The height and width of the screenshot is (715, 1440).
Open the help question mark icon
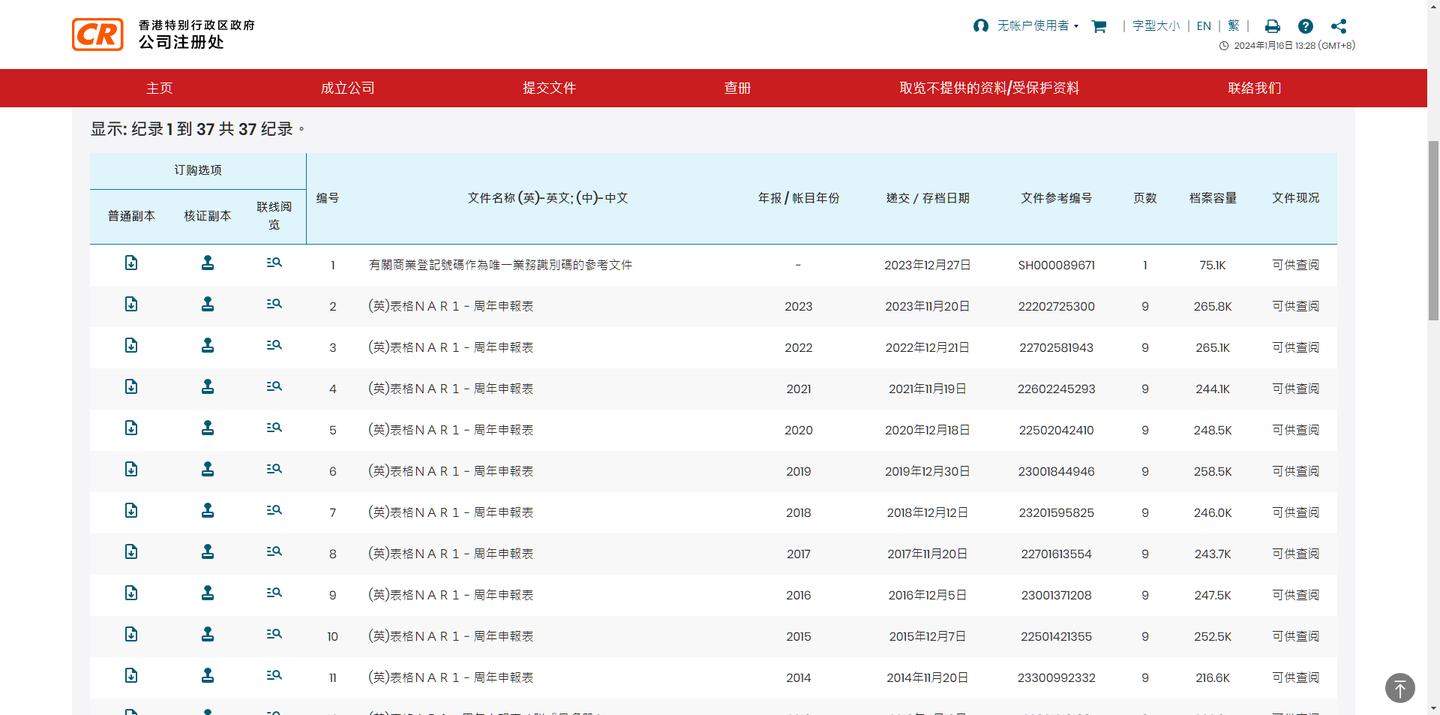pyautogui.click(x=1305, y=27)
